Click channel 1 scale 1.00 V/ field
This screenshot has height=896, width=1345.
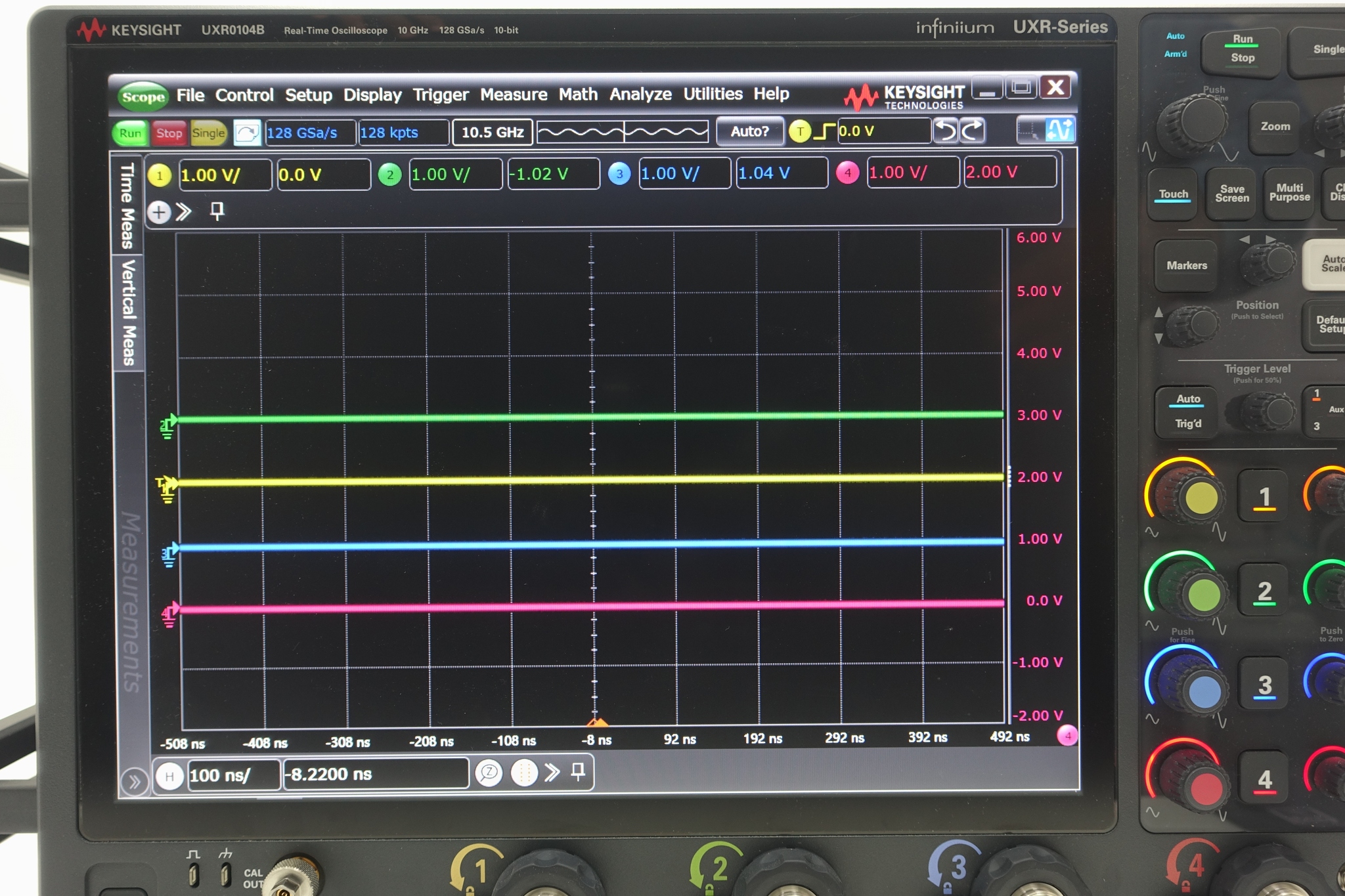click(224, 175)
